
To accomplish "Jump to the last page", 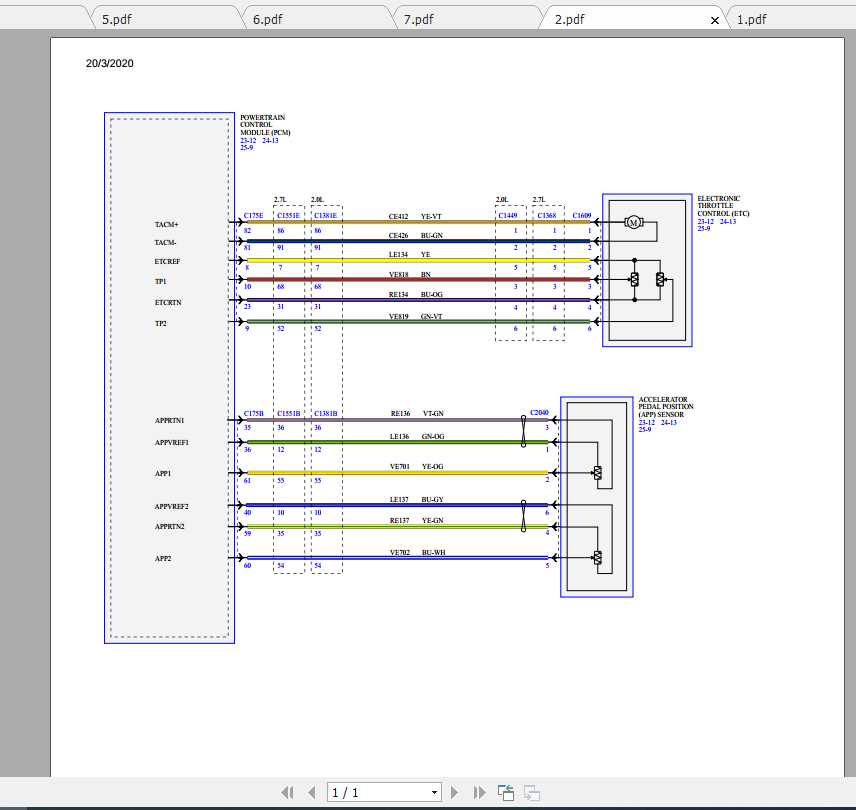I will [479, 793].
